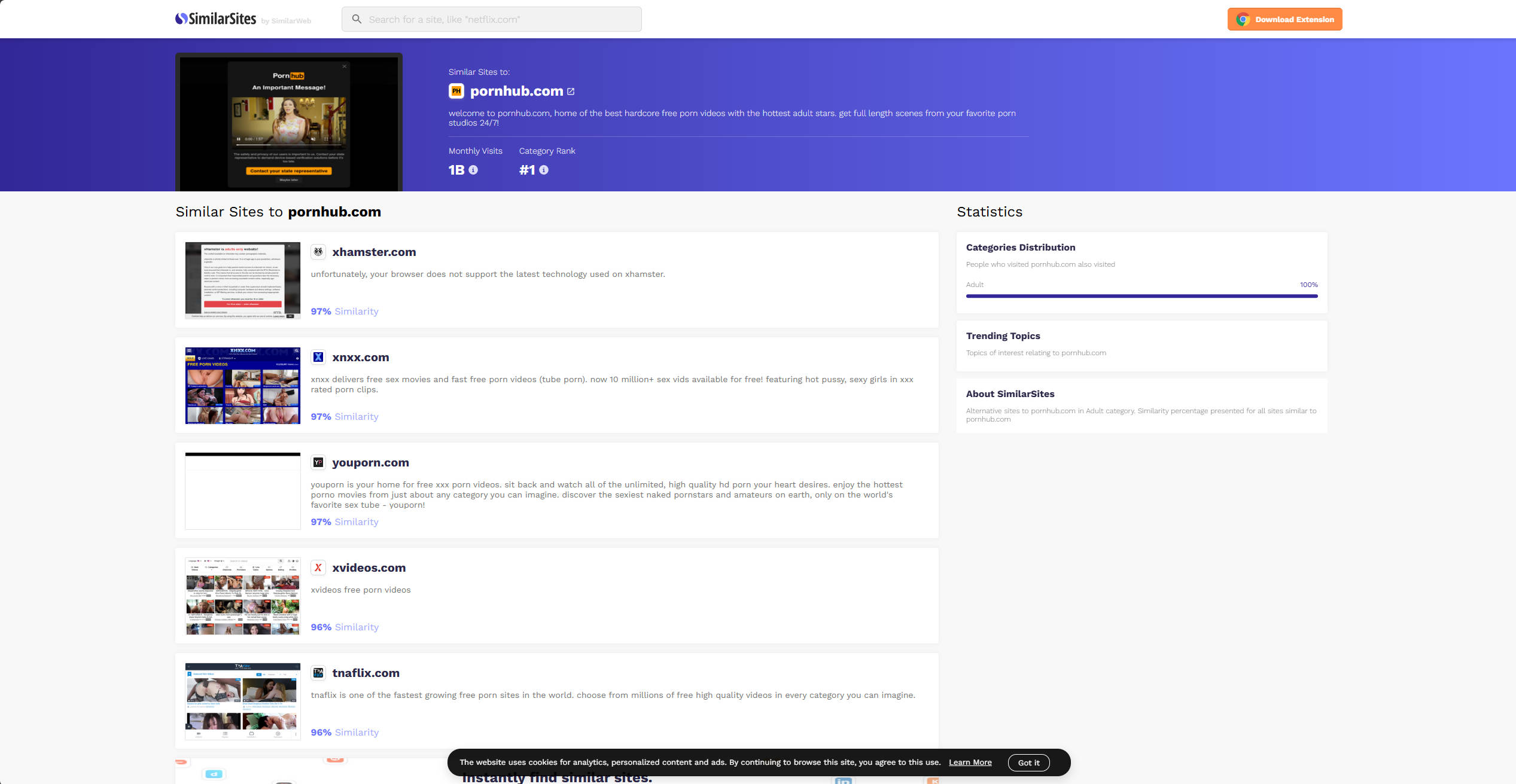Click the Monthly Visits info icon
The width and height of the screenshot is (1516, 784).
pyautogui.click(x=473, y=170)
